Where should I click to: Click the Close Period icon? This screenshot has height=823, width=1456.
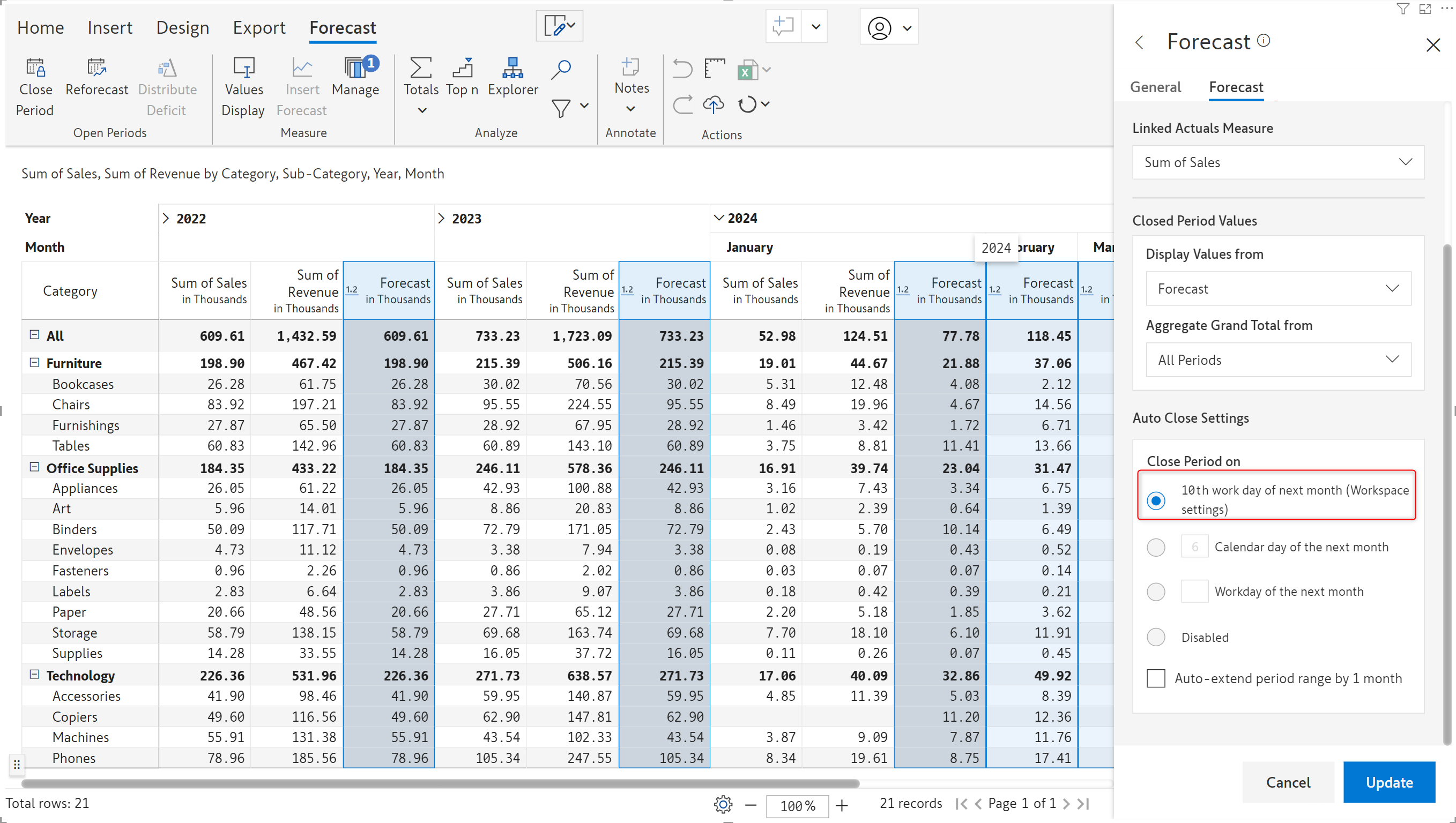pos(35,69)
